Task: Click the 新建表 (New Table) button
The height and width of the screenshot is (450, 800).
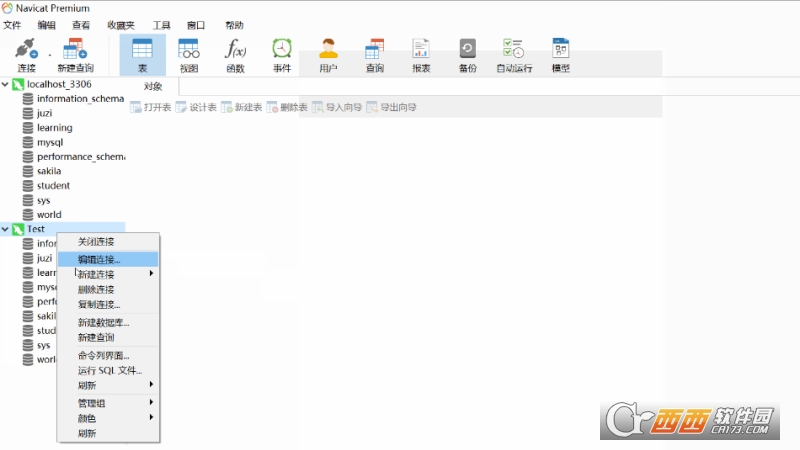Action: click(x=241, y=107)
